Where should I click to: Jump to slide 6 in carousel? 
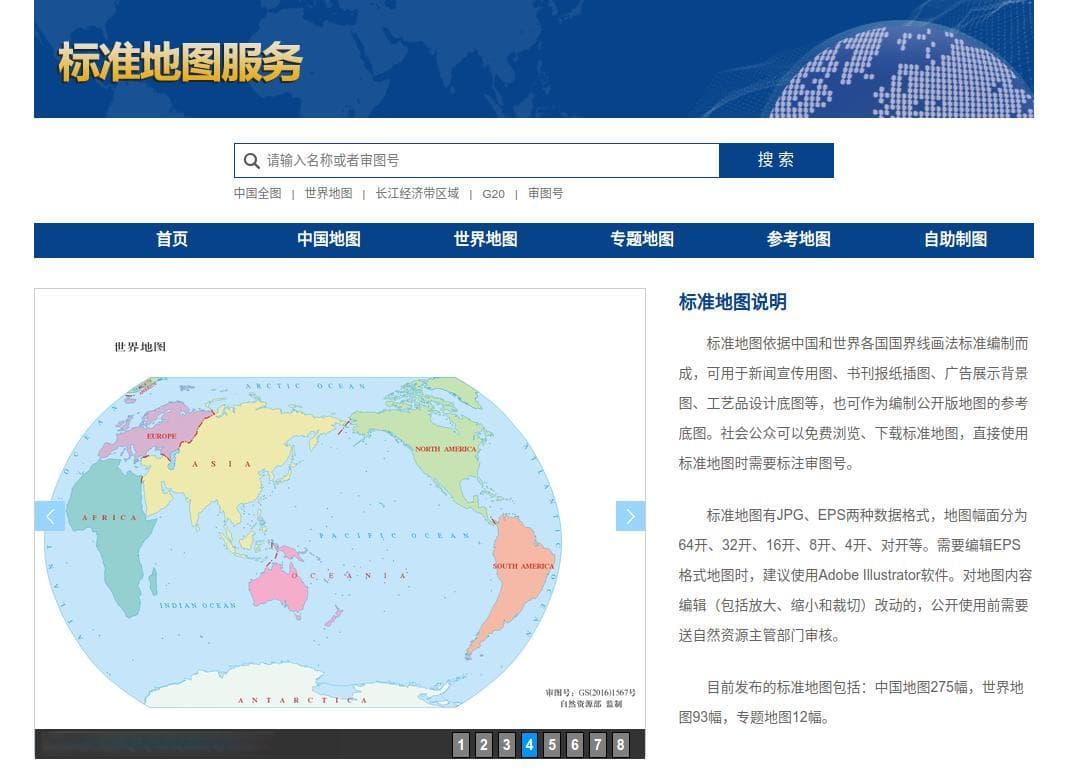pos(575,745)
